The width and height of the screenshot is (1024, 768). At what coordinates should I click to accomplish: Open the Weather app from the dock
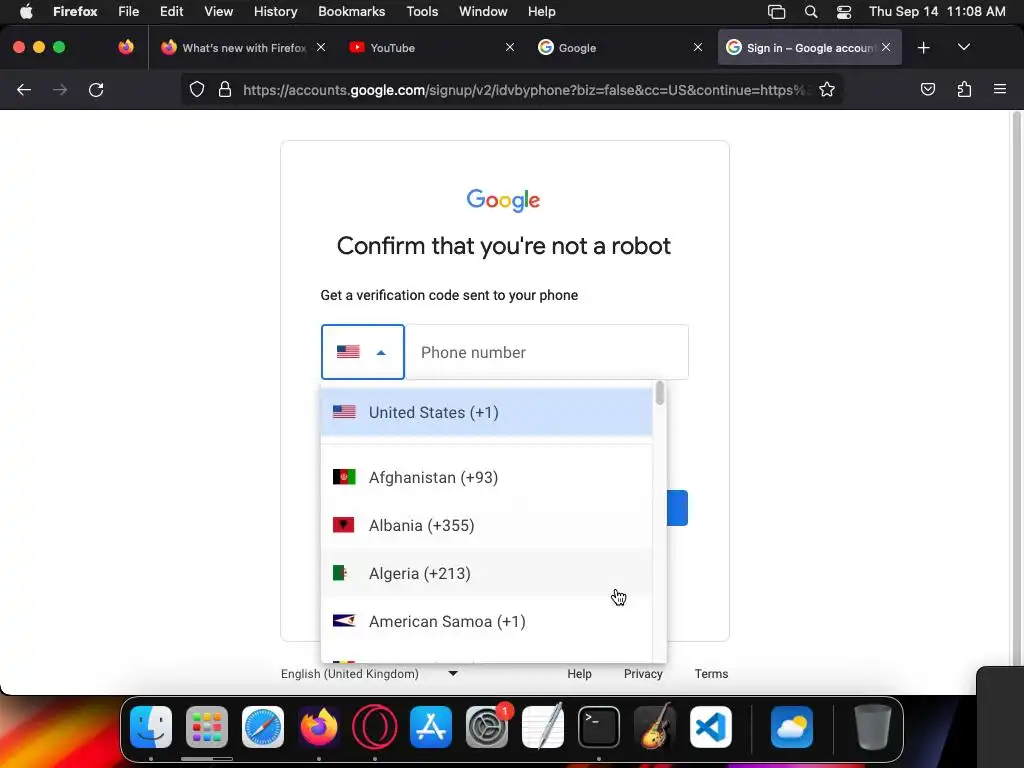(792, 727)
